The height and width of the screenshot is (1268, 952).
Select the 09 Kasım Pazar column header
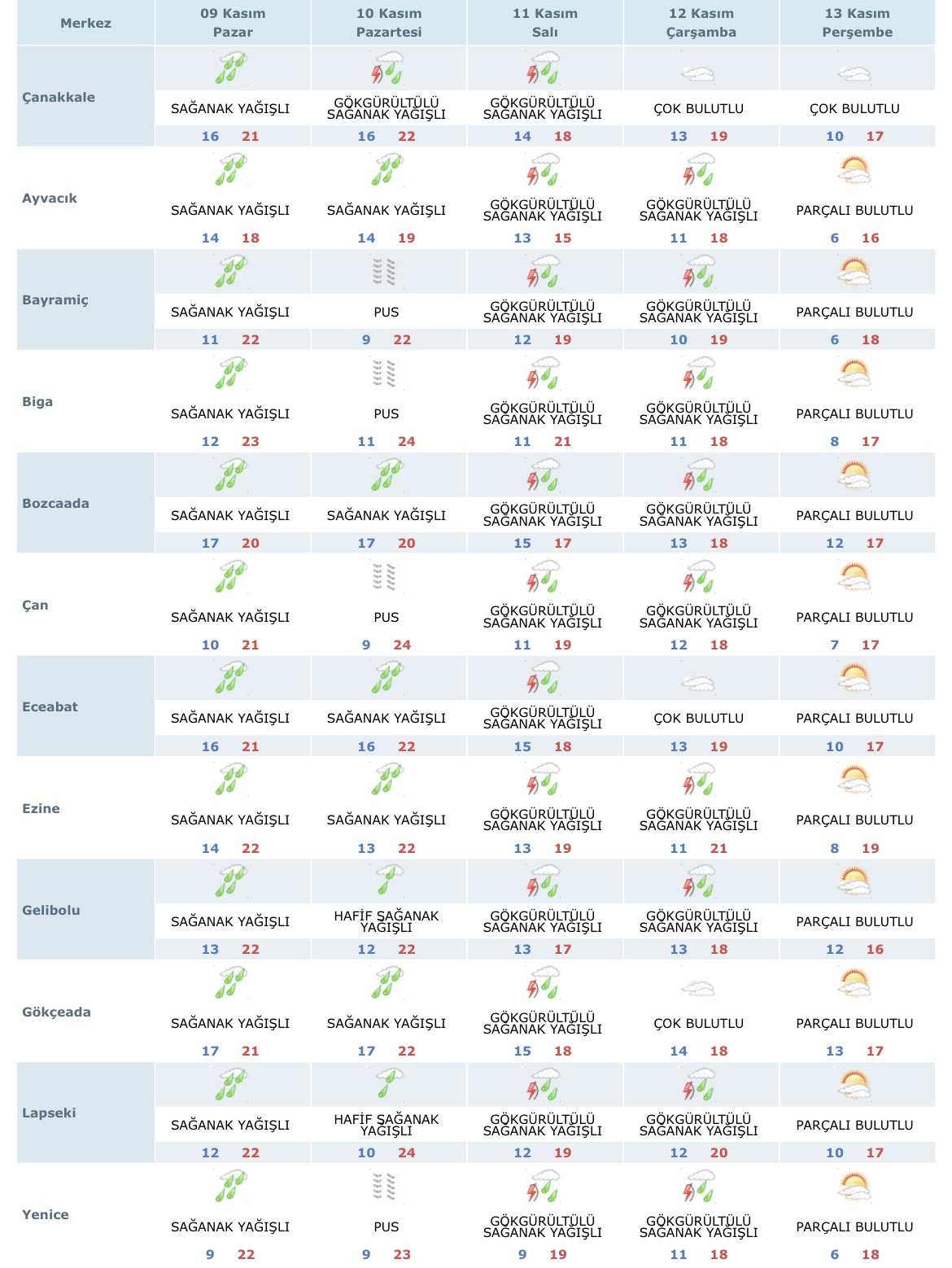tap(233, 23)
